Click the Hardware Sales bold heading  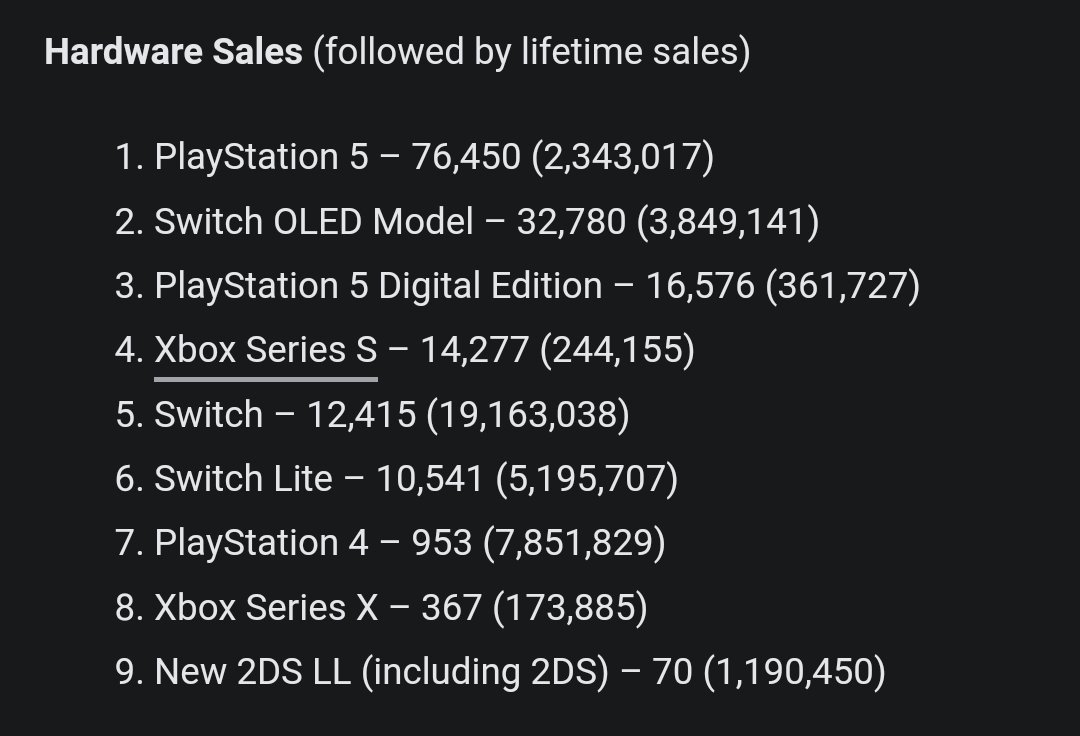pos(174,52)
